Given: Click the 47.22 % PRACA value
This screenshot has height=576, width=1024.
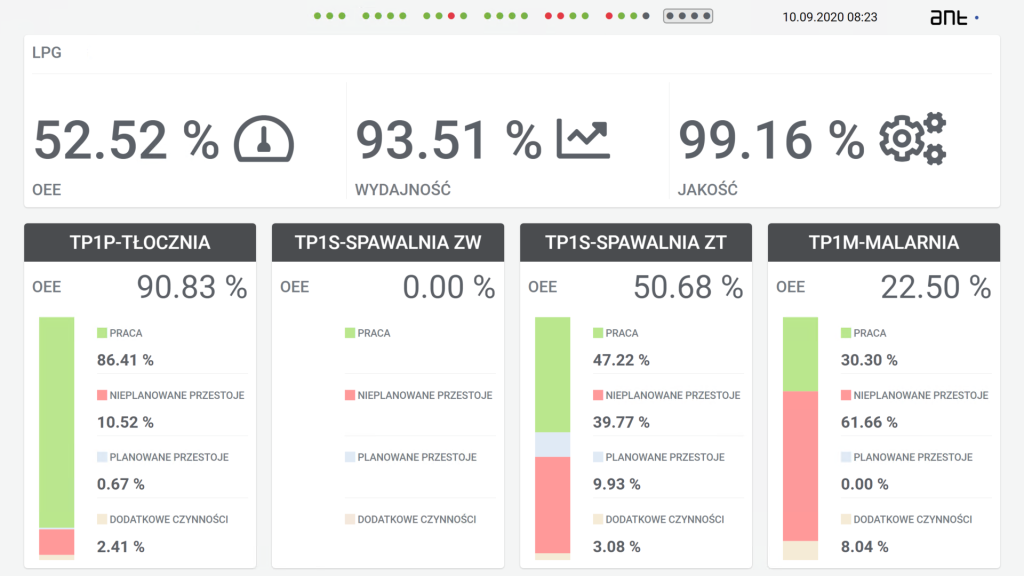Looking at the screenshot, I should click(621, 360).
